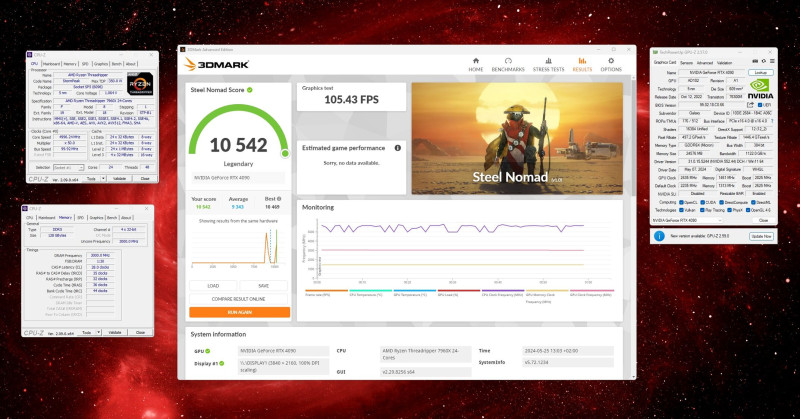Open Socket selection dropdown in CPU-Z
This screenshot has width=800, height=419.
tap(68, 167)
